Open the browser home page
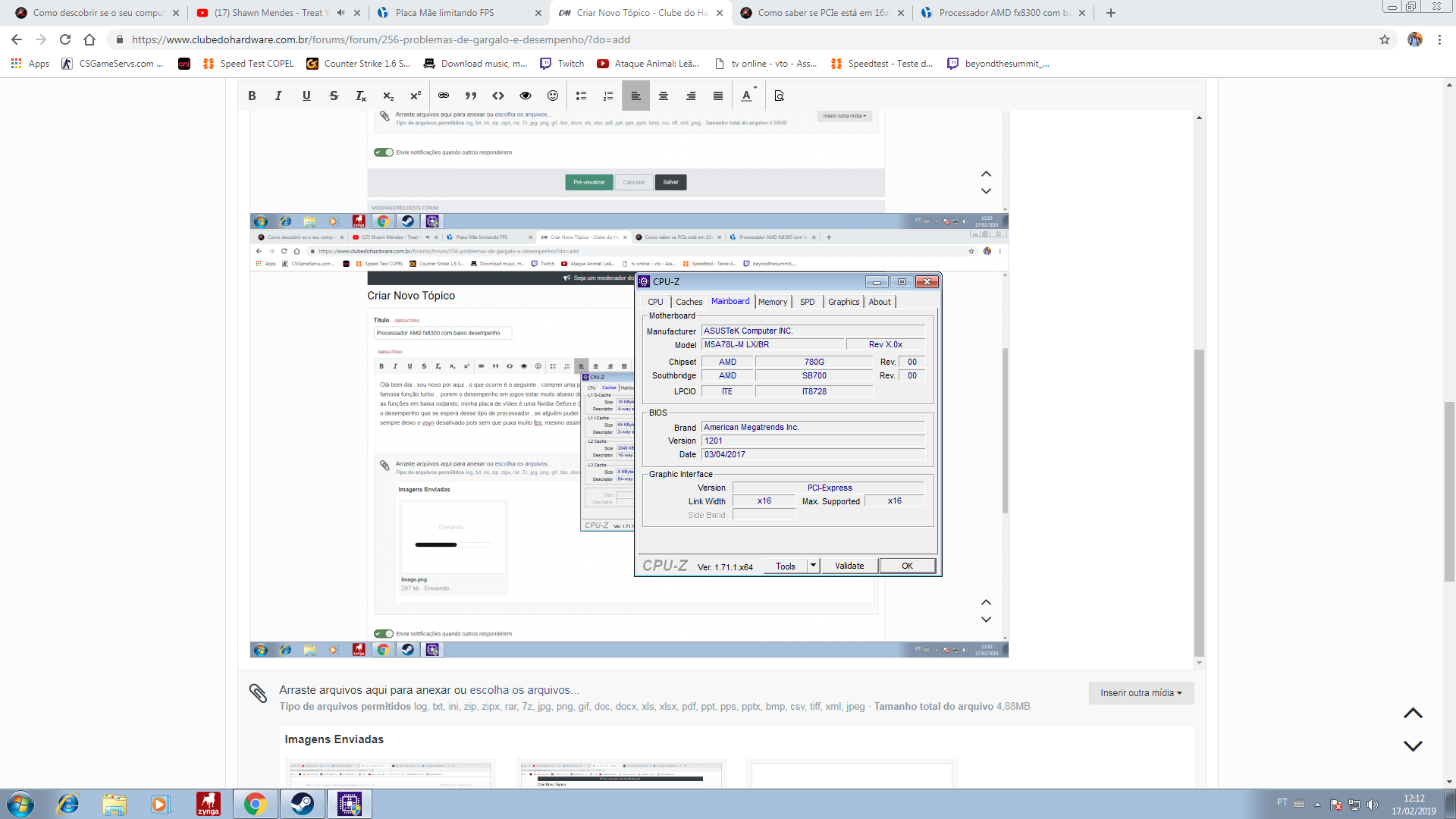The width and height of the screenshot is (1456, 819). (89, 39)
